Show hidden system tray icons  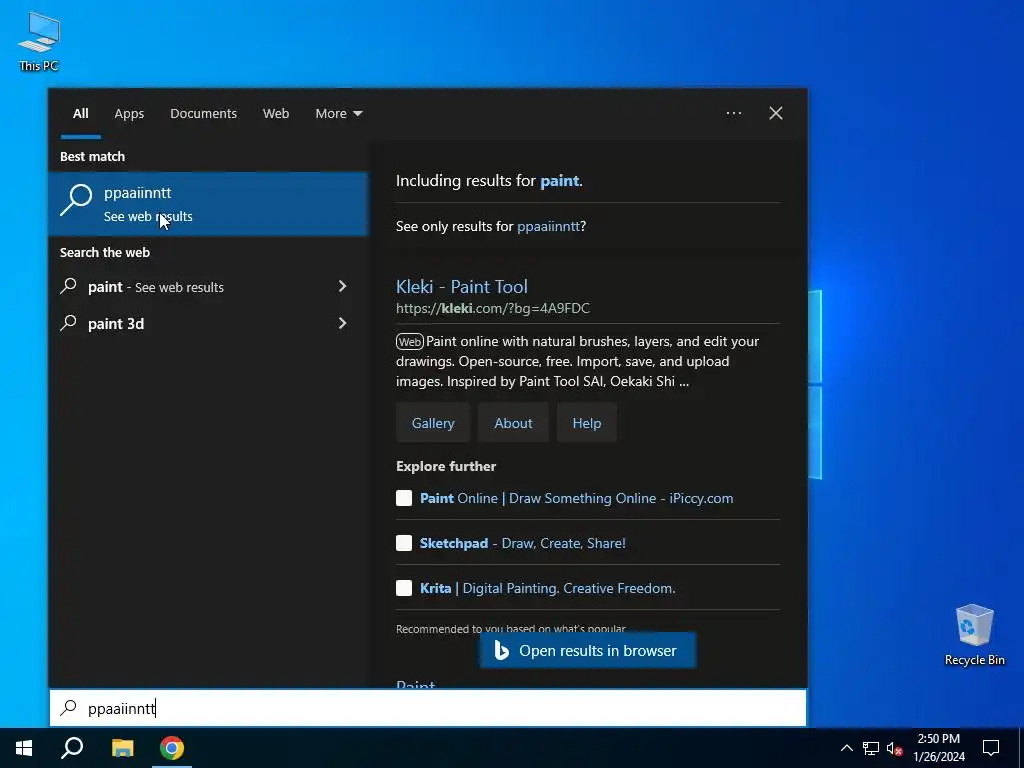(846, 748)
